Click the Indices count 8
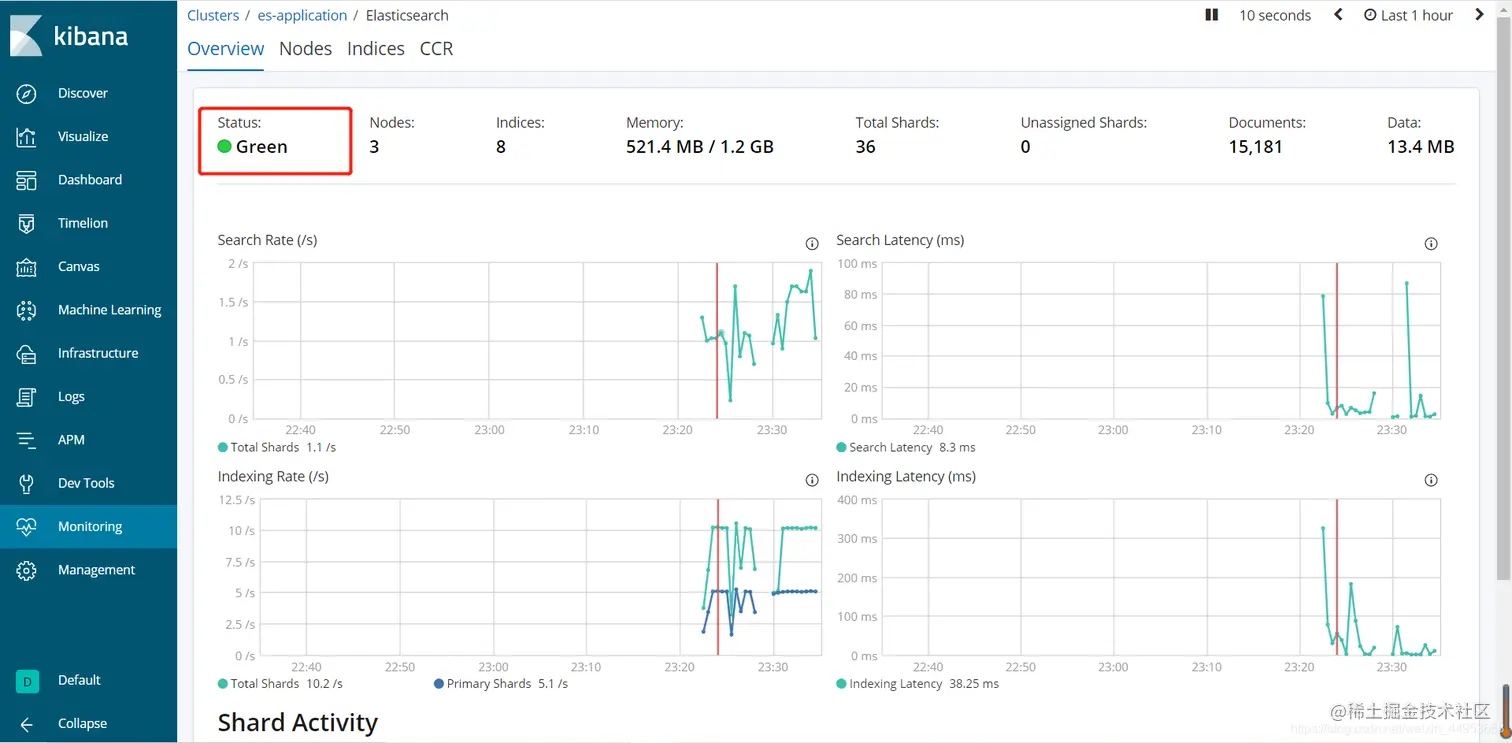 pos(501,147)
